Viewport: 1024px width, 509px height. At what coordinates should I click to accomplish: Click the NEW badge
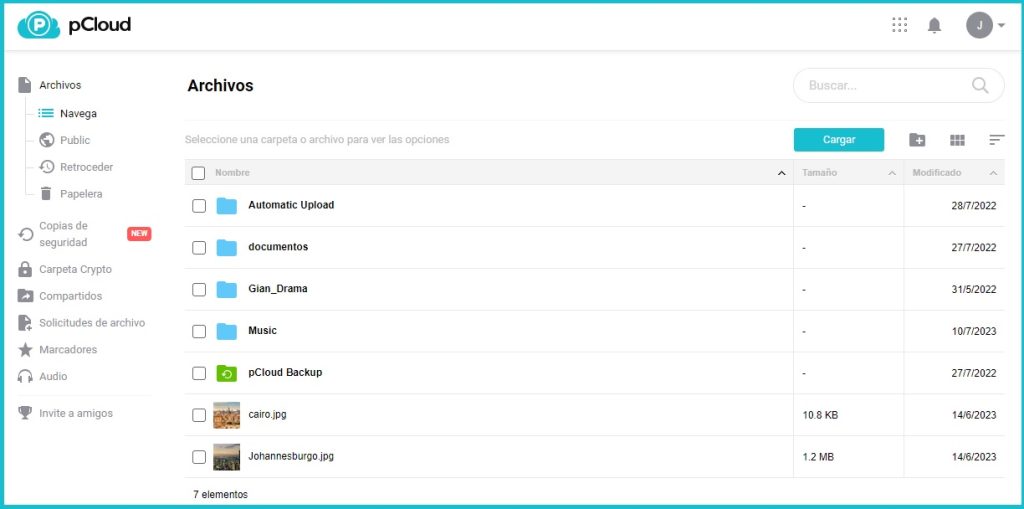(139, 234)
